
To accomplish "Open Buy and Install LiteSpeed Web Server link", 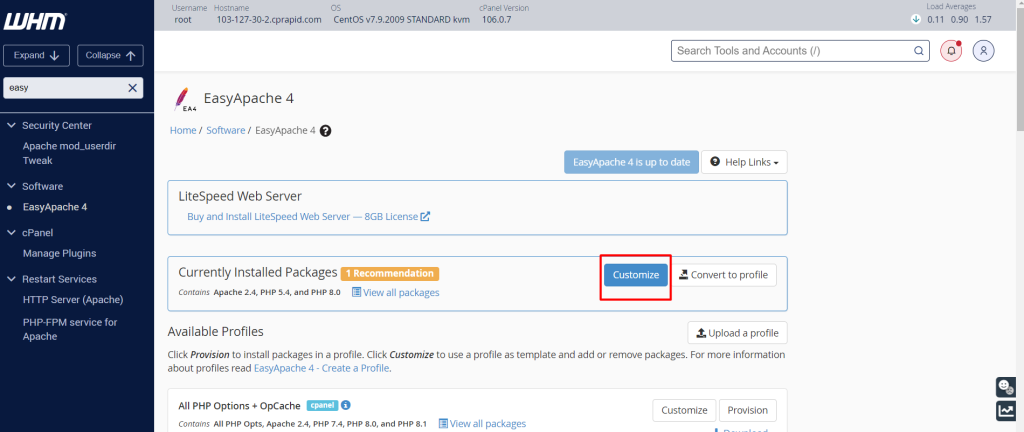I will point(302,217).
